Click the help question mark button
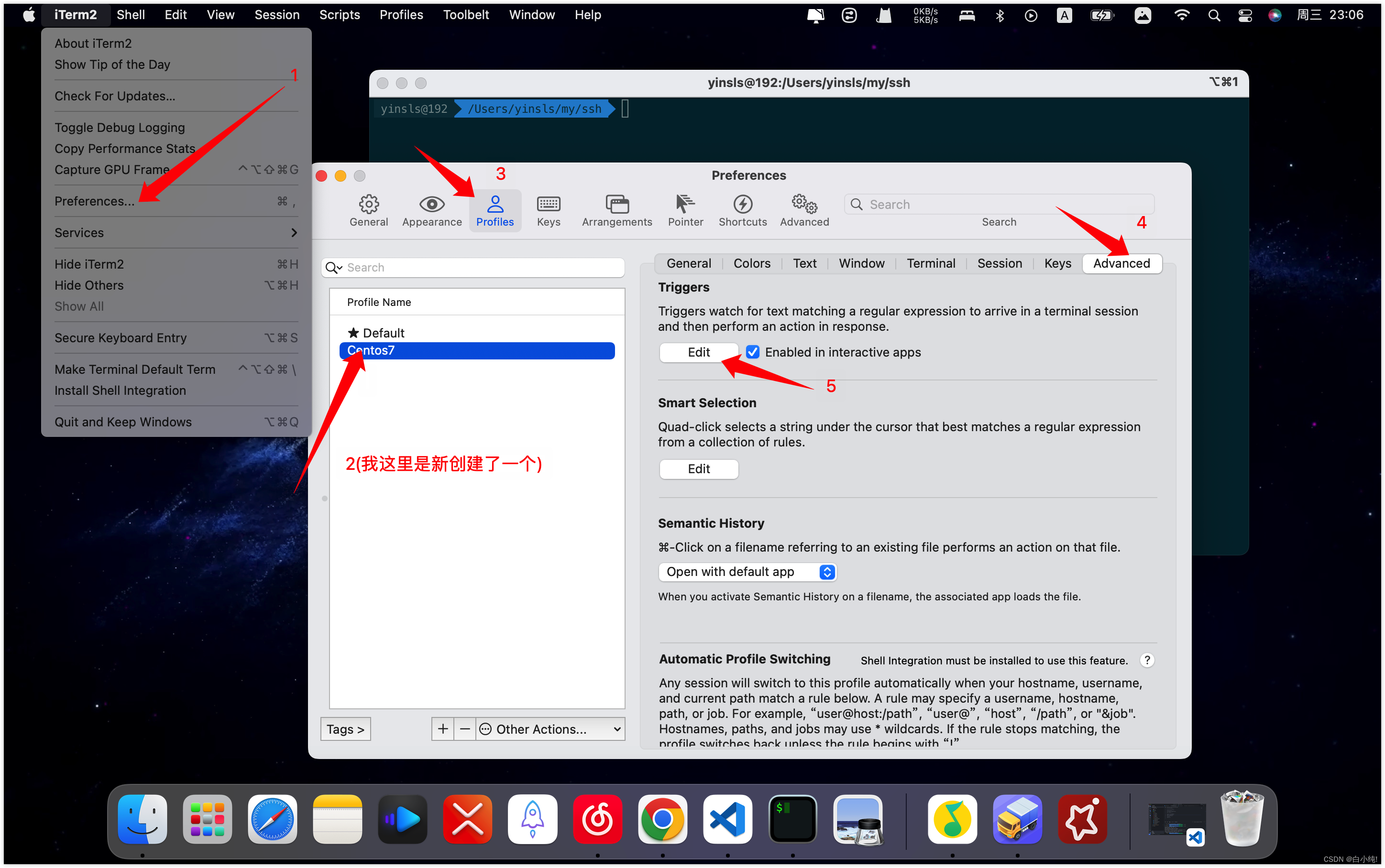The width and height of the screenshot is (1385, 868). pos(1147,660)
